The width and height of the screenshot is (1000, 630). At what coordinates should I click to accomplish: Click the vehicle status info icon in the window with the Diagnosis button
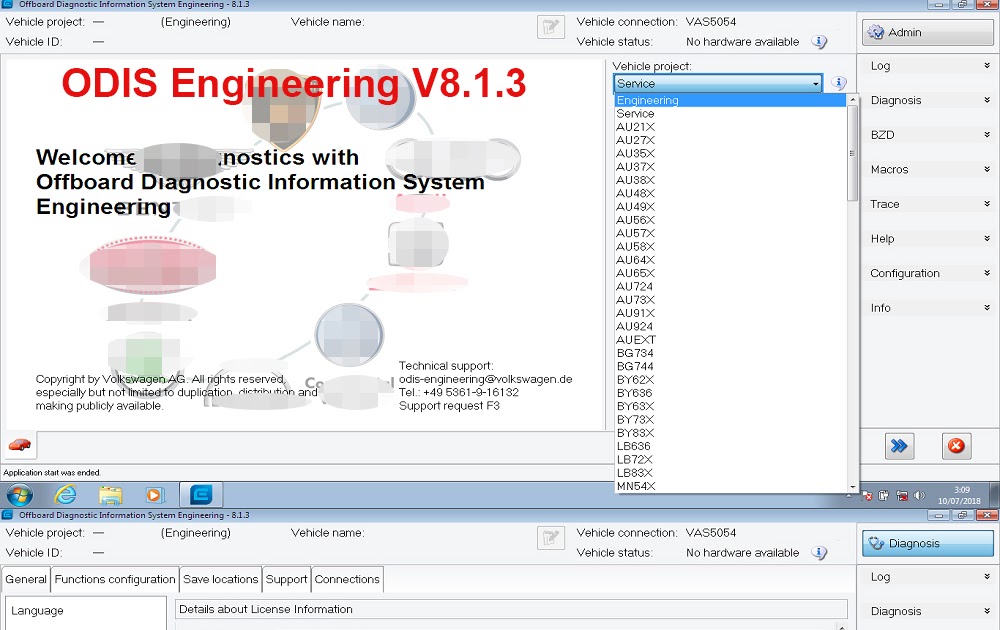pos(820,553)
